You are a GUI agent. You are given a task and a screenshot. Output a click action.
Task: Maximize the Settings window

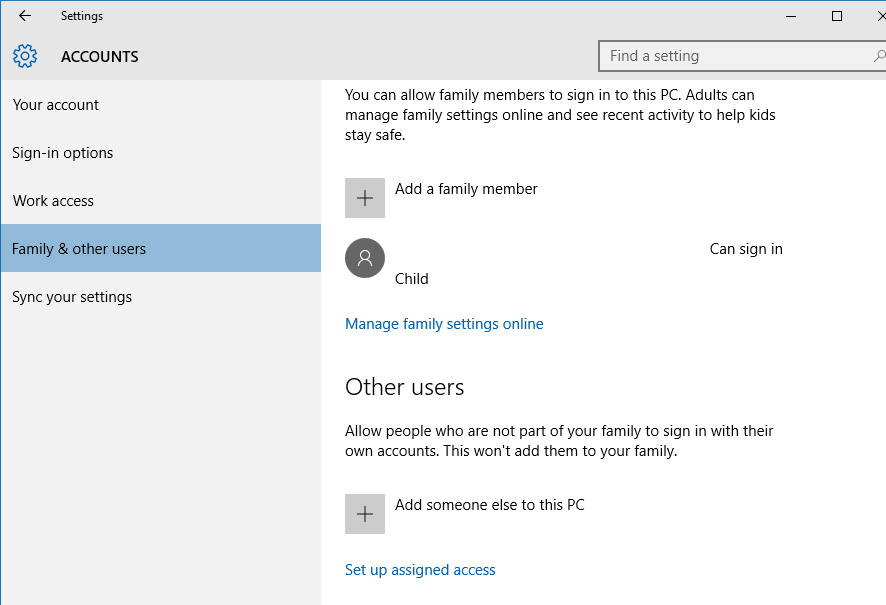tap(837, 16)
